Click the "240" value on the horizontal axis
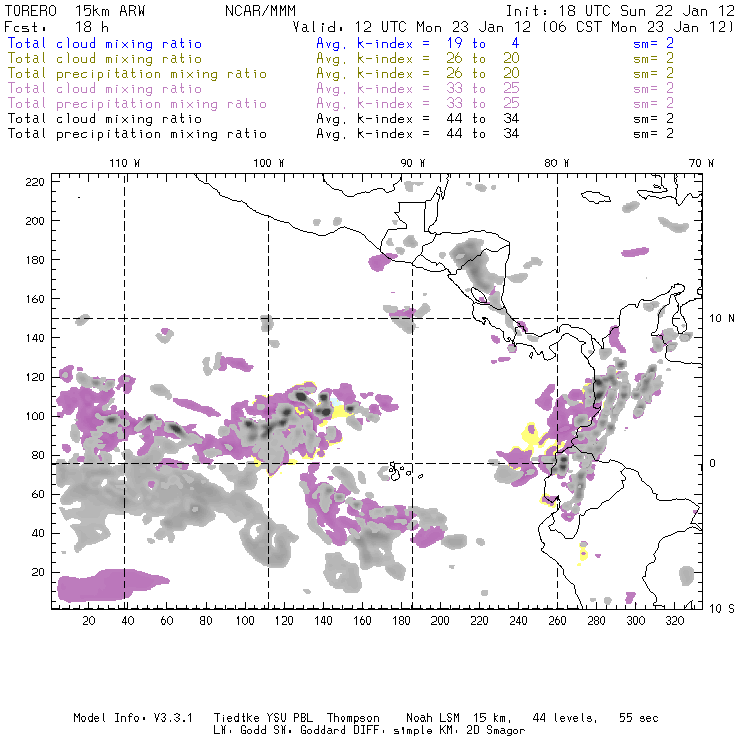The height and width of the screenshot is (740, 740). [518, 621]
